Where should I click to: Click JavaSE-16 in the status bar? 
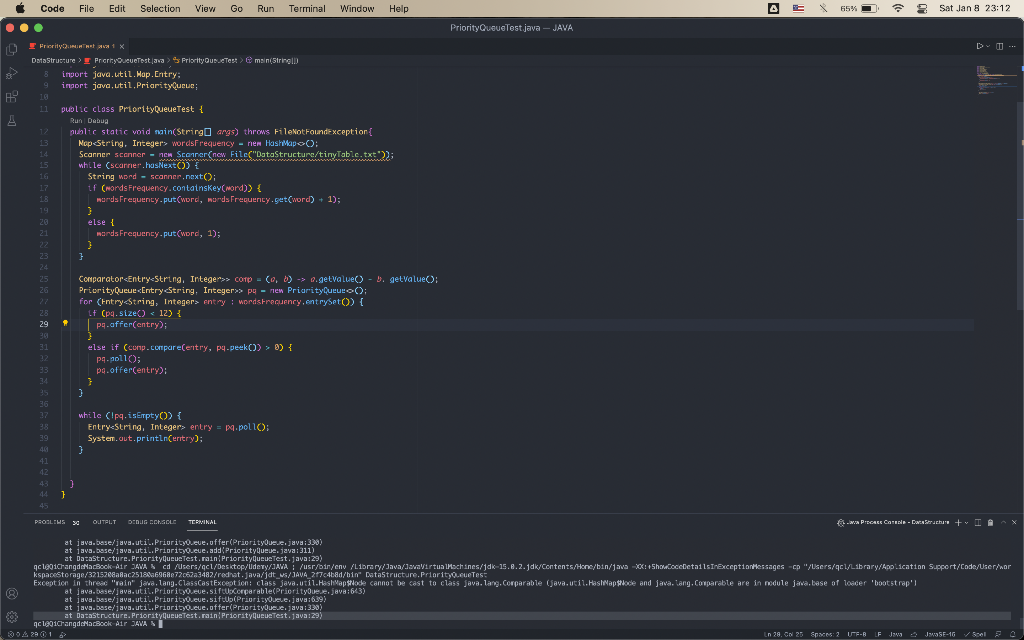pos(940,634)
